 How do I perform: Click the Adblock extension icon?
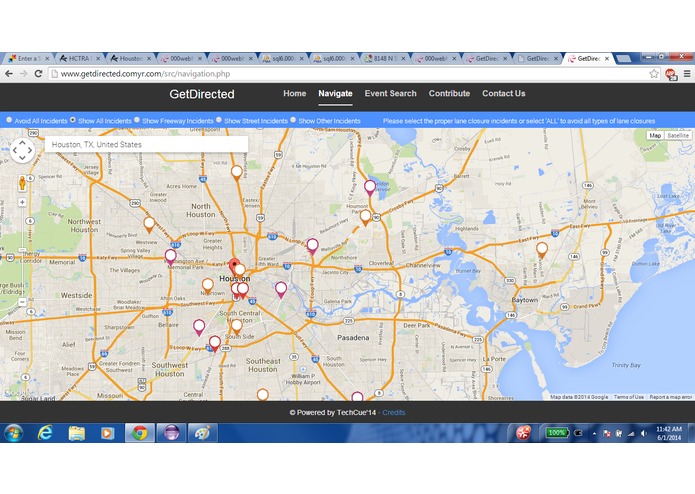tap(671, 74)
